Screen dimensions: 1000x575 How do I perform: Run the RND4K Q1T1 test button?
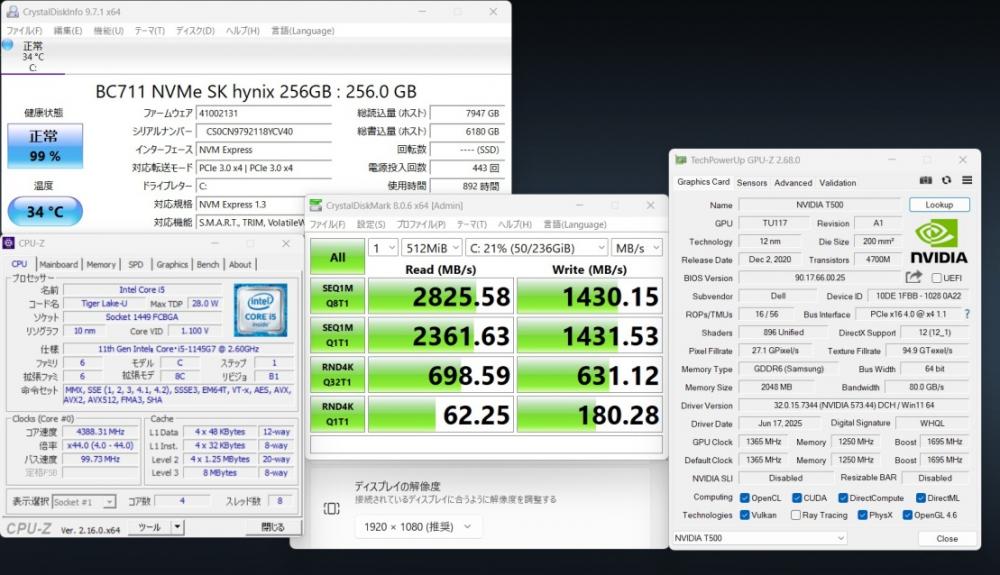coord(337,414)
